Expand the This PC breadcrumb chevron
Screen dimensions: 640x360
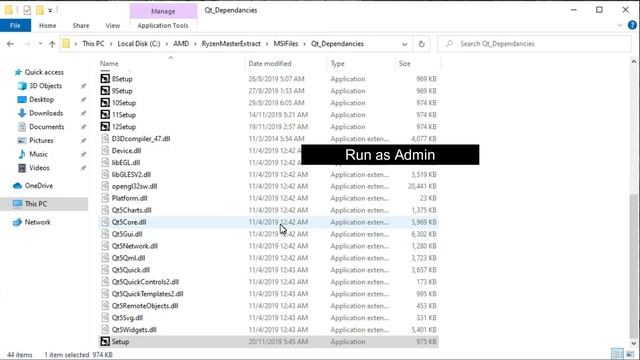110,44
